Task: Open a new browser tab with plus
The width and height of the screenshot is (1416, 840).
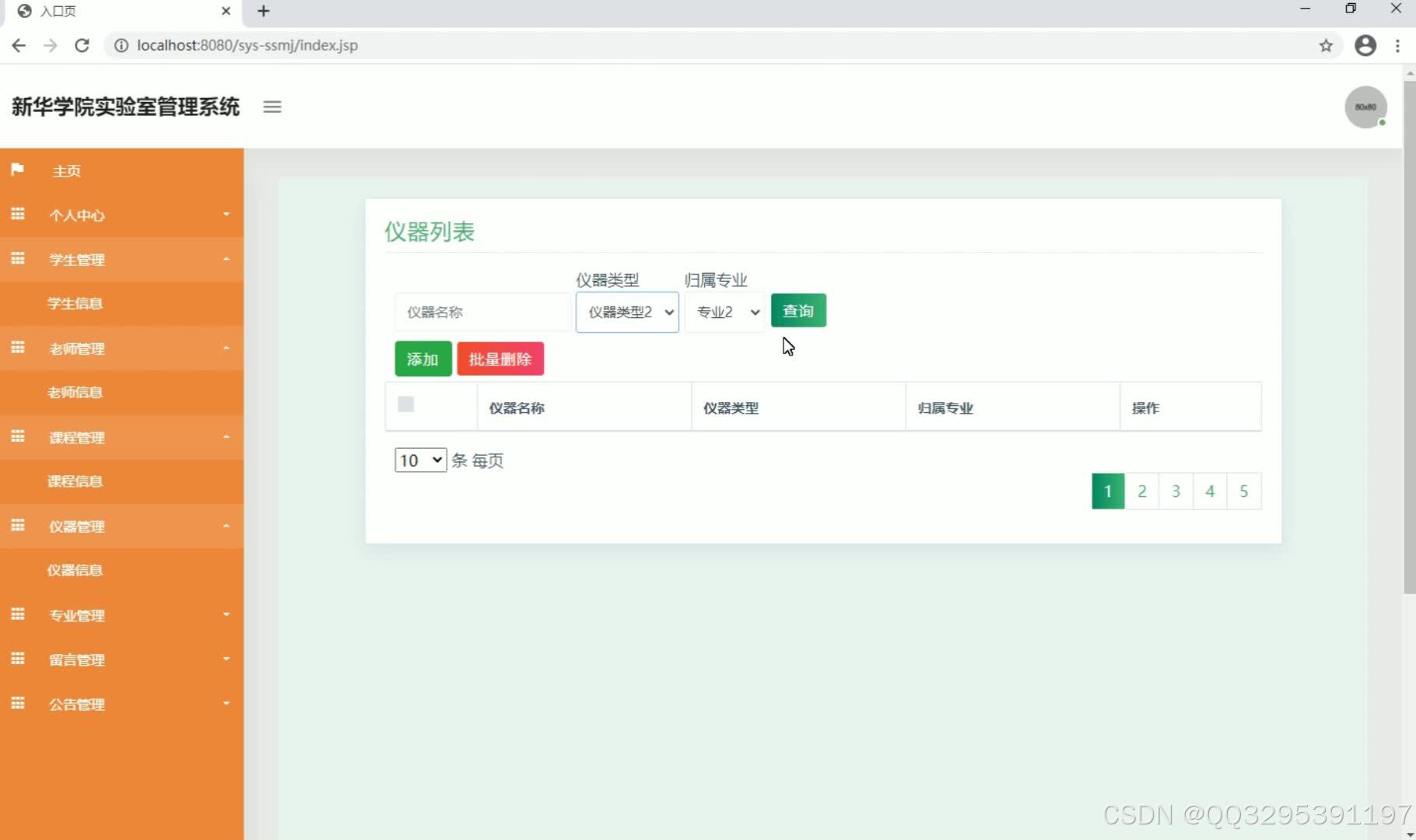Action: pyautogui.click(x=263, y=11)
